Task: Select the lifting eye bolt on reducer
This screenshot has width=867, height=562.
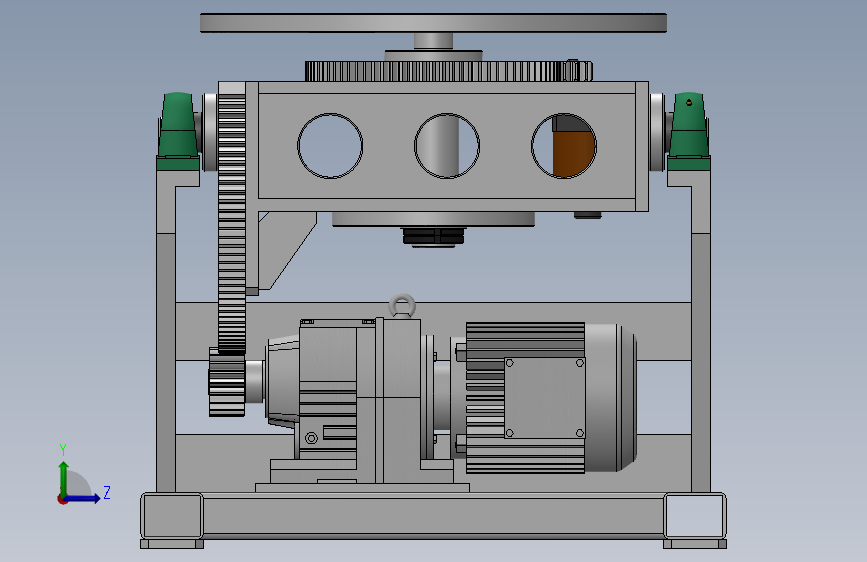Action: (402, 306)
